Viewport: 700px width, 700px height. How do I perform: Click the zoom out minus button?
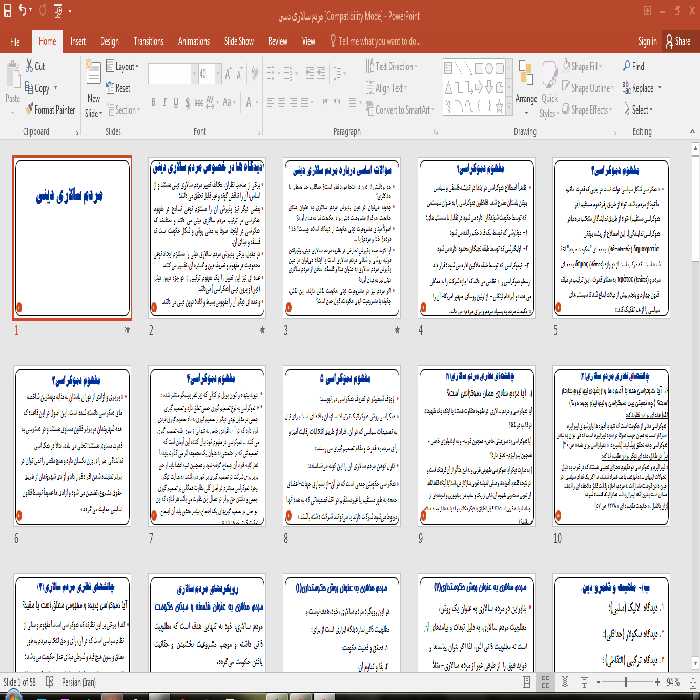[x=598, y=682]
